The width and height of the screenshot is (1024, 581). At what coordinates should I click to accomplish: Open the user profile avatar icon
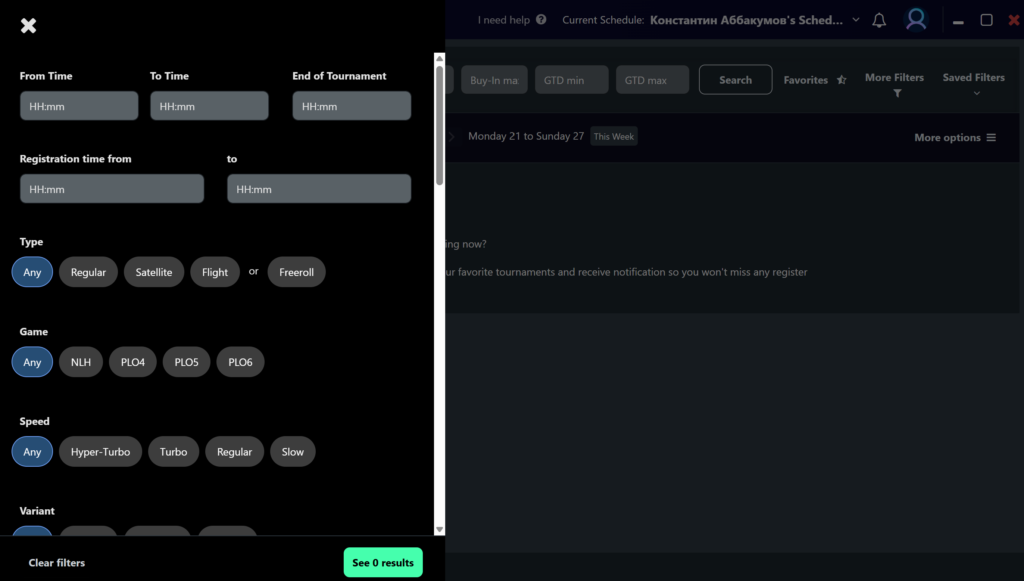click(916, 20)
